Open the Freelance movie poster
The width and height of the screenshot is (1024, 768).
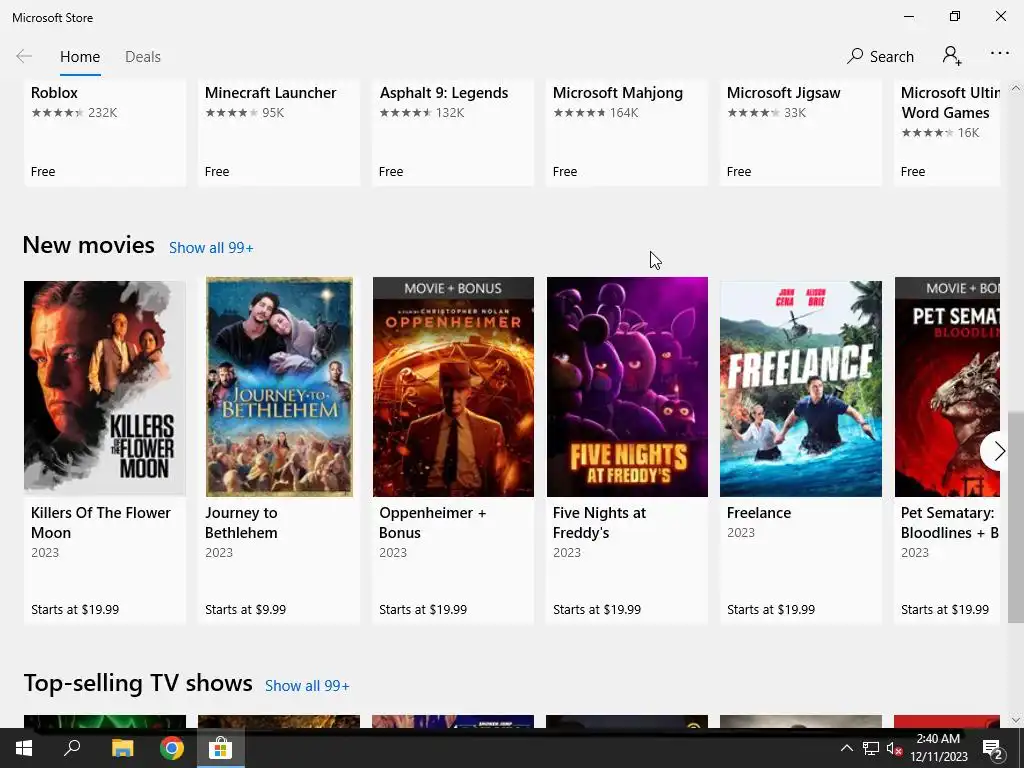point(801,387)
